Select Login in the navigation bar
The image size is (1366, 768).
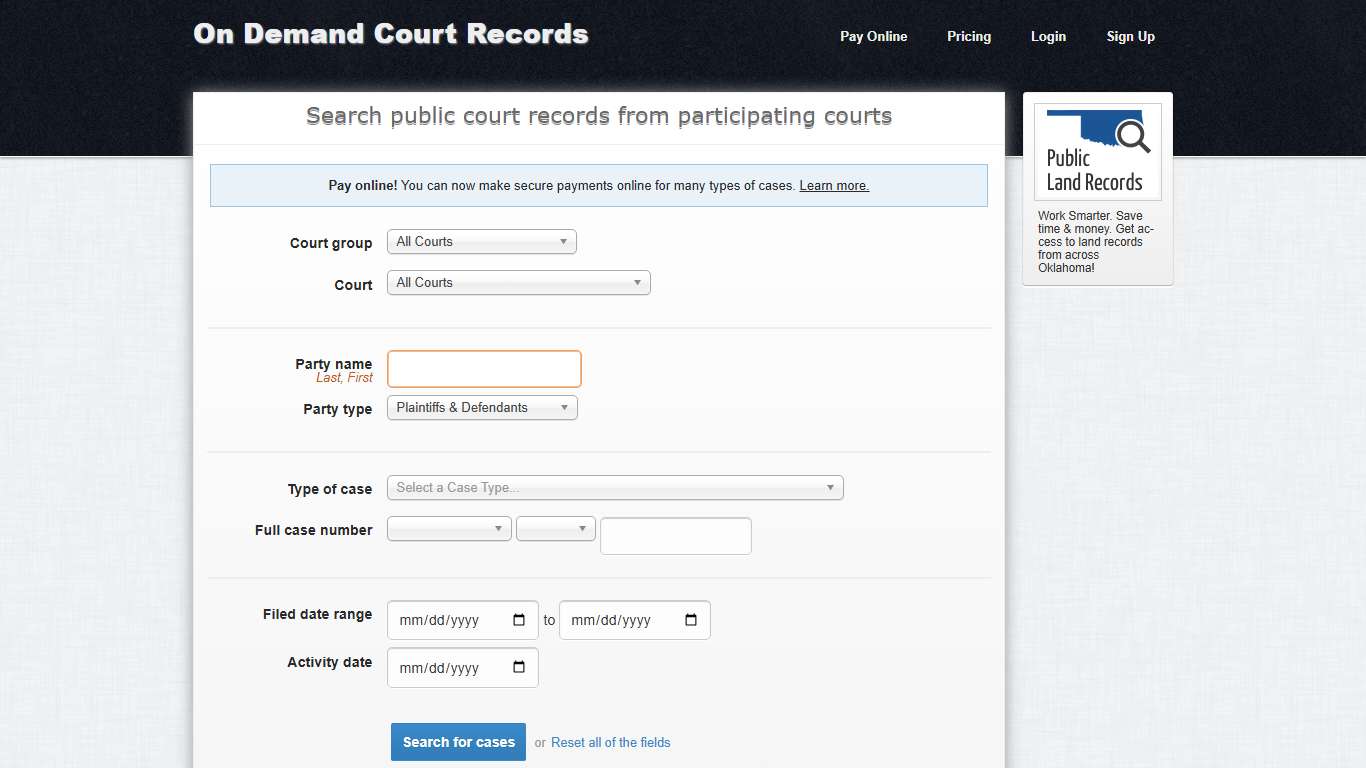(x=1048, y=36)
